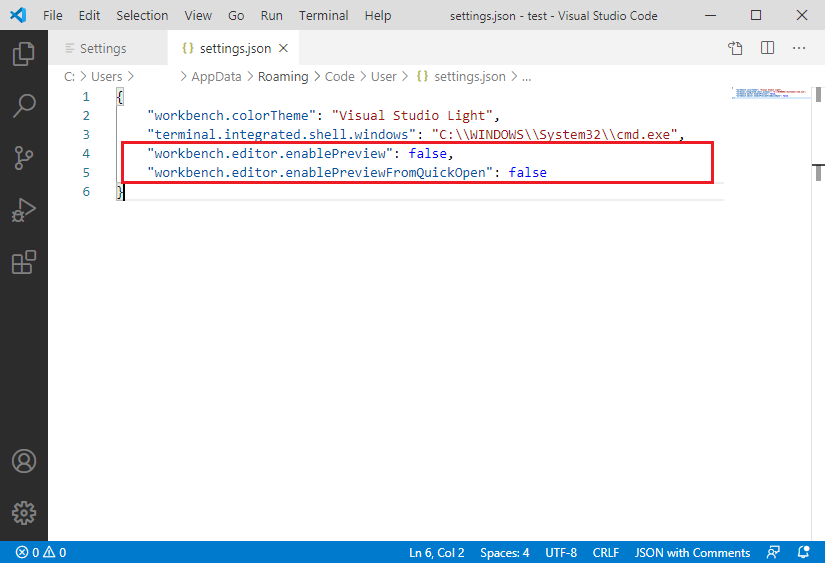Open the Terminal menu
The image size is (825, 563).
(x=324, y=16)
